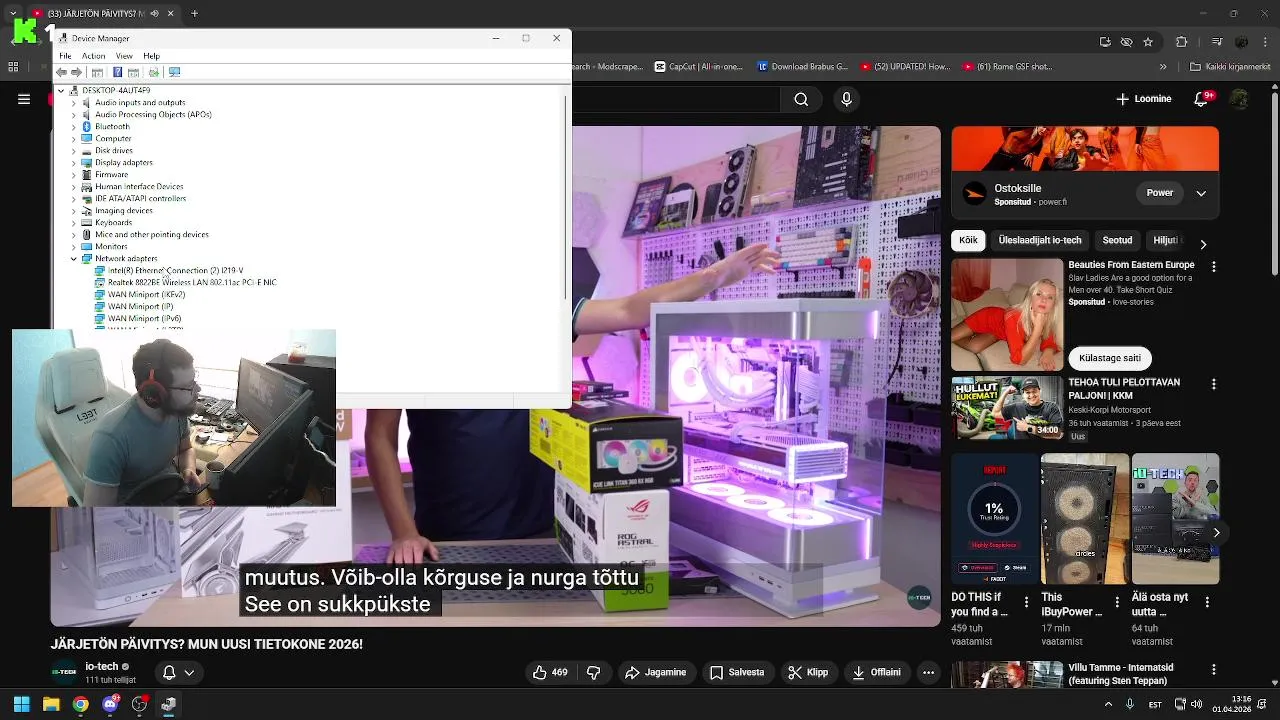Screen dimensions: 1280x720
Task: Expand the Monitors category
Action: click(73, 246)
